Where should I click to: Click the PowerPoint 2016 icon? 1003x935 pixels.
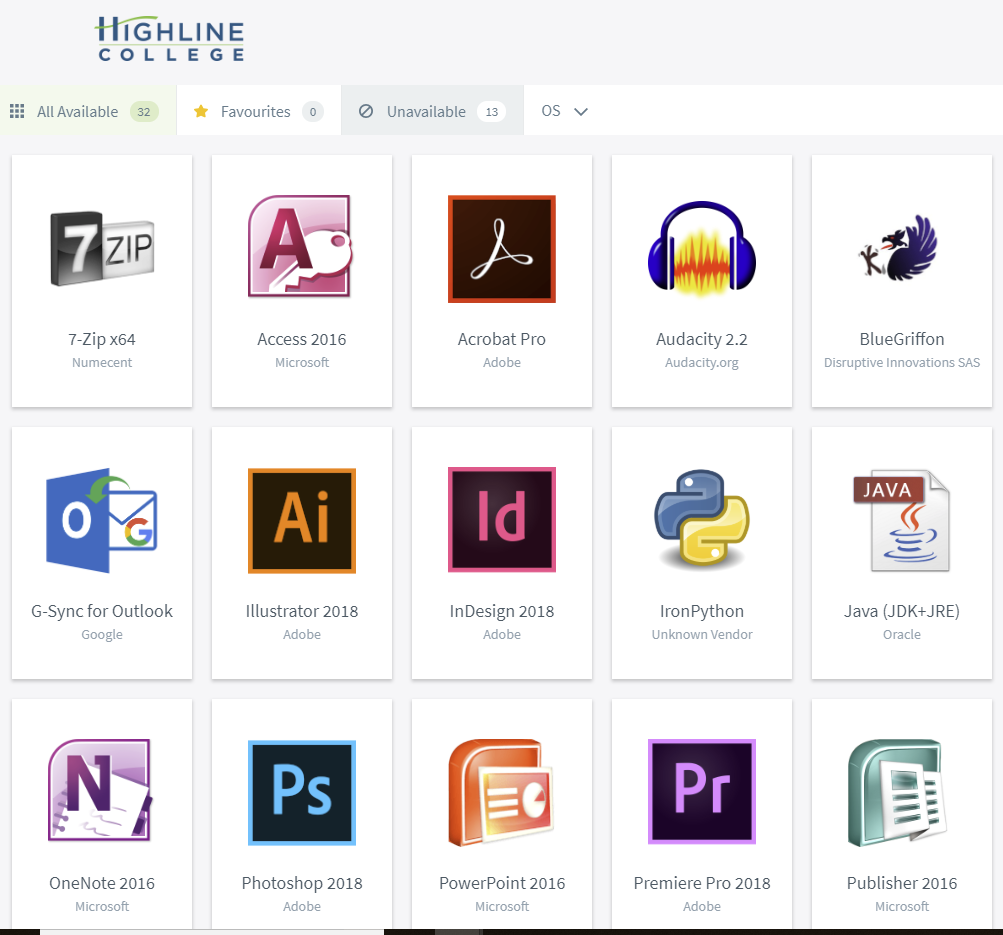502,792
